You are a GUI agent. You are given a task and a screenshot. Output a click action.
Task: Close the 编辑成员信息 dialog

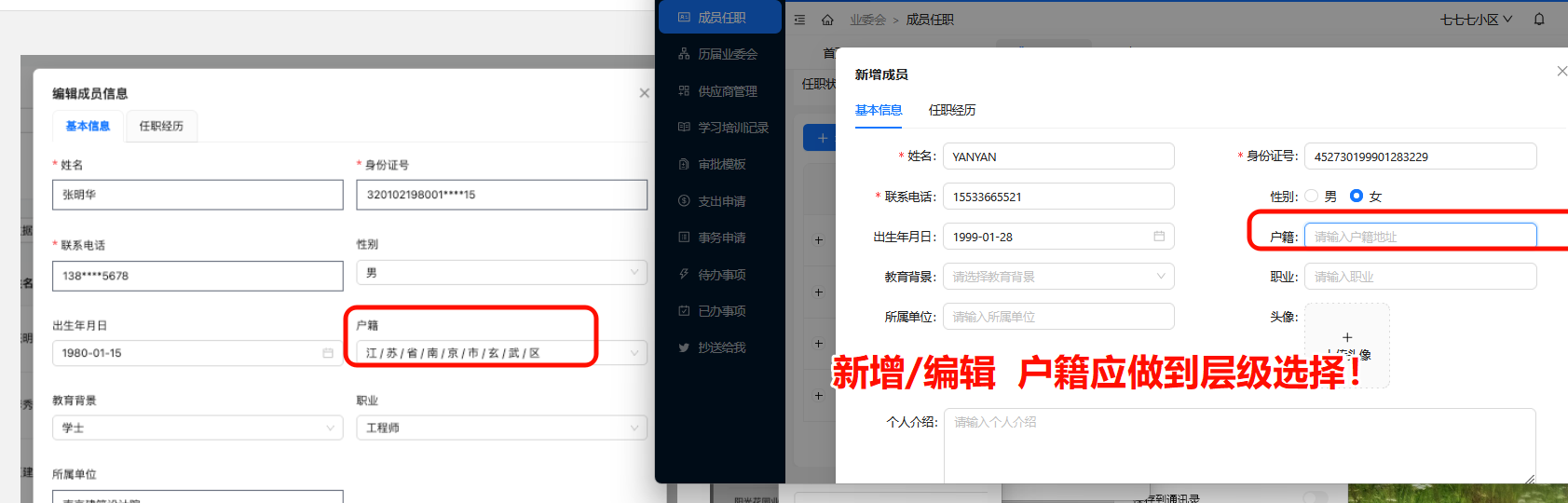(644, 93)
